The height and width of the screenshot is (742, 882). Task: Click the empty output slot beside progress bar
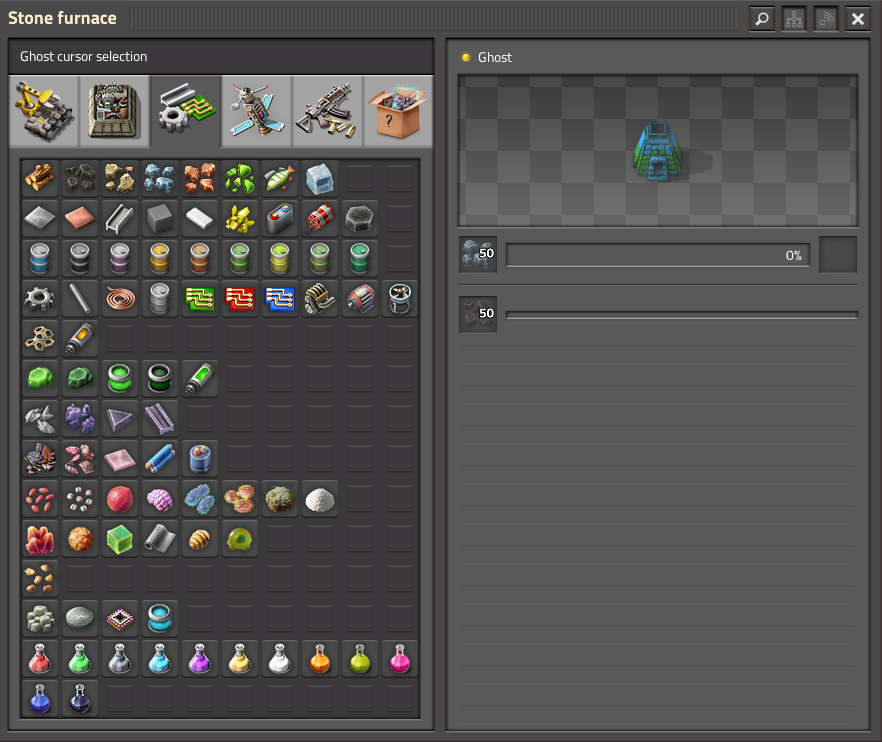coord(838,255)
